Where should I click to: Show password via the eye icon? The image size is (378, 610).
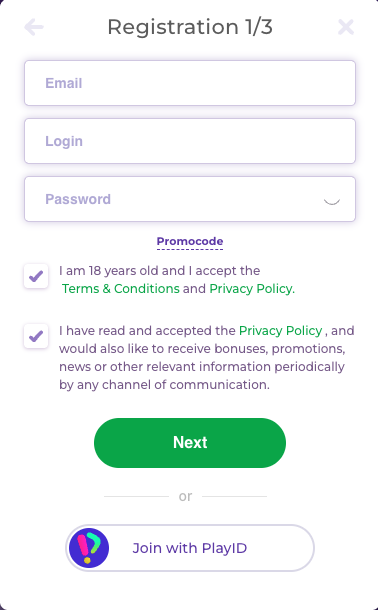pos(332,201)
